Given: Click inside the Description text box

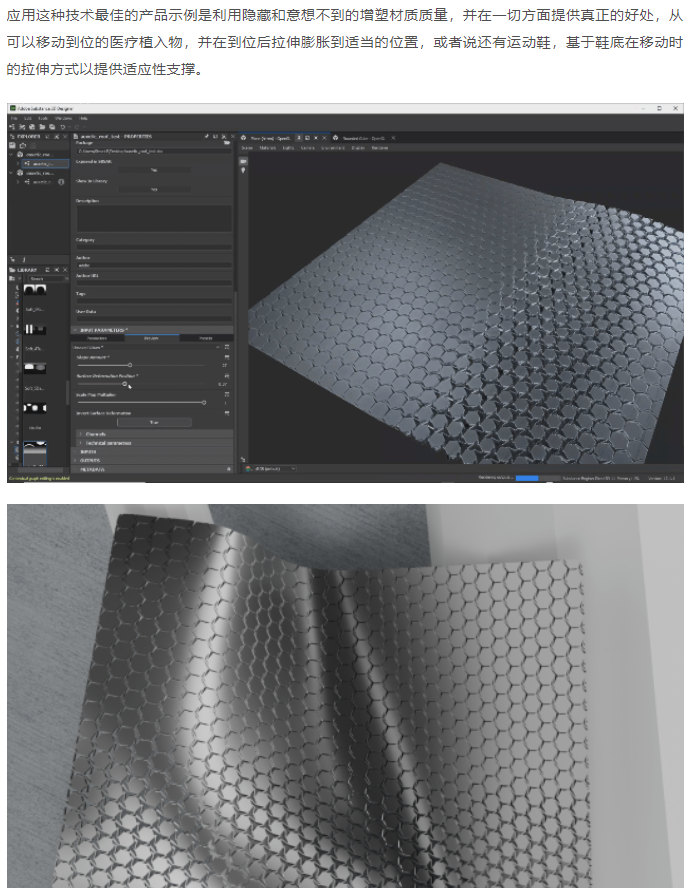Looking at the screenshot, I should 154,219.
